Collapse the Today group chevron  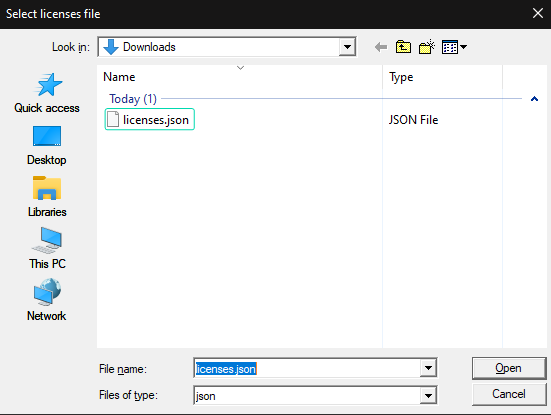[x=534, y=99]
